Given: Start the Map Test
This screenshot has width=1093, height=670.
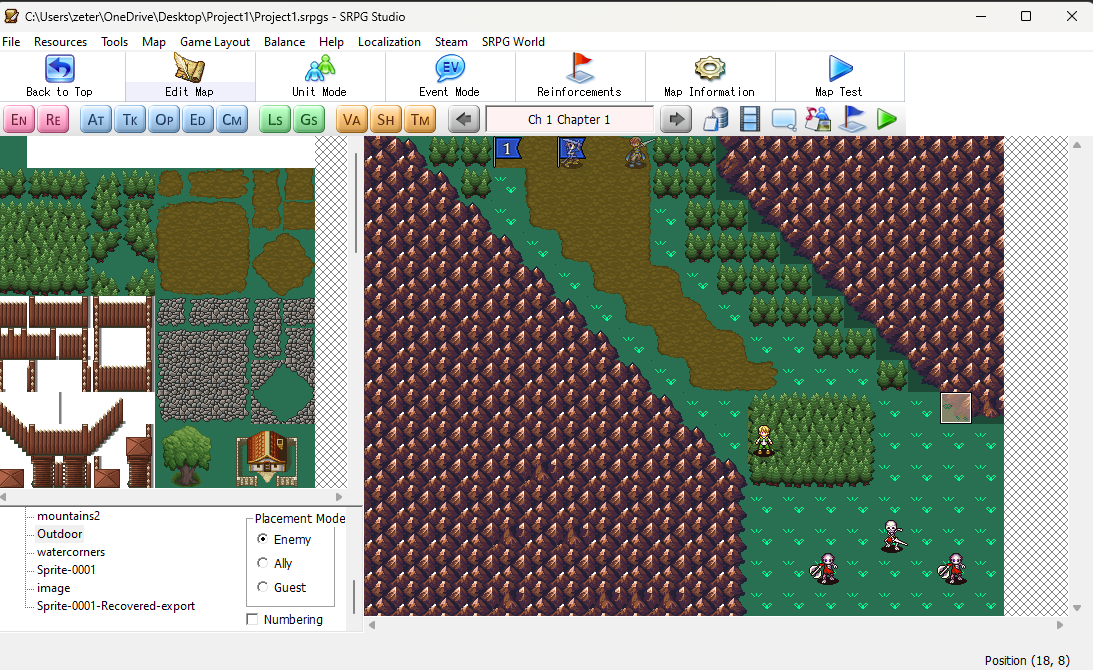Looking at the screenshot, I should click(x=839, y=77).
